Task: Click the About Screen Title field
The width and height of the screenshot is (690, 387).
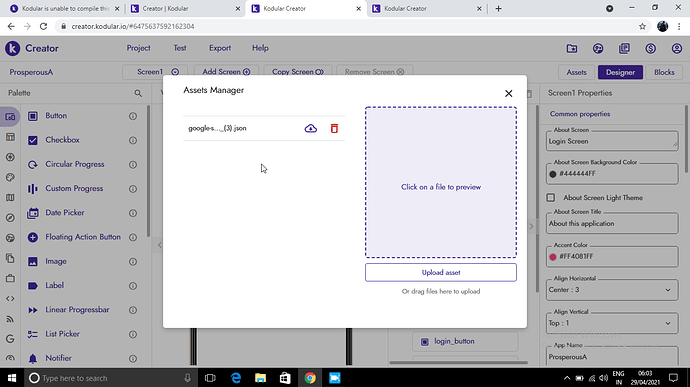Action: [612, 223]
